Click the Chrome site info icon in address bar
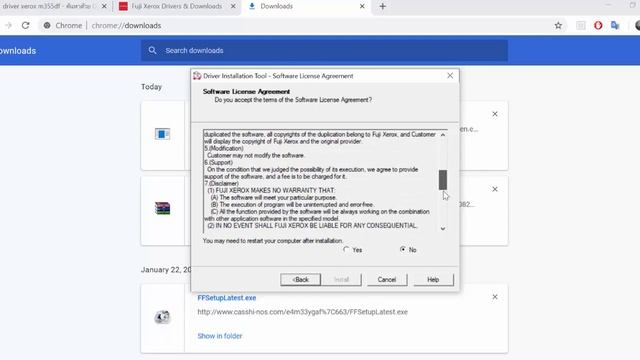640x360 pixels. click(x=47, y=25)
